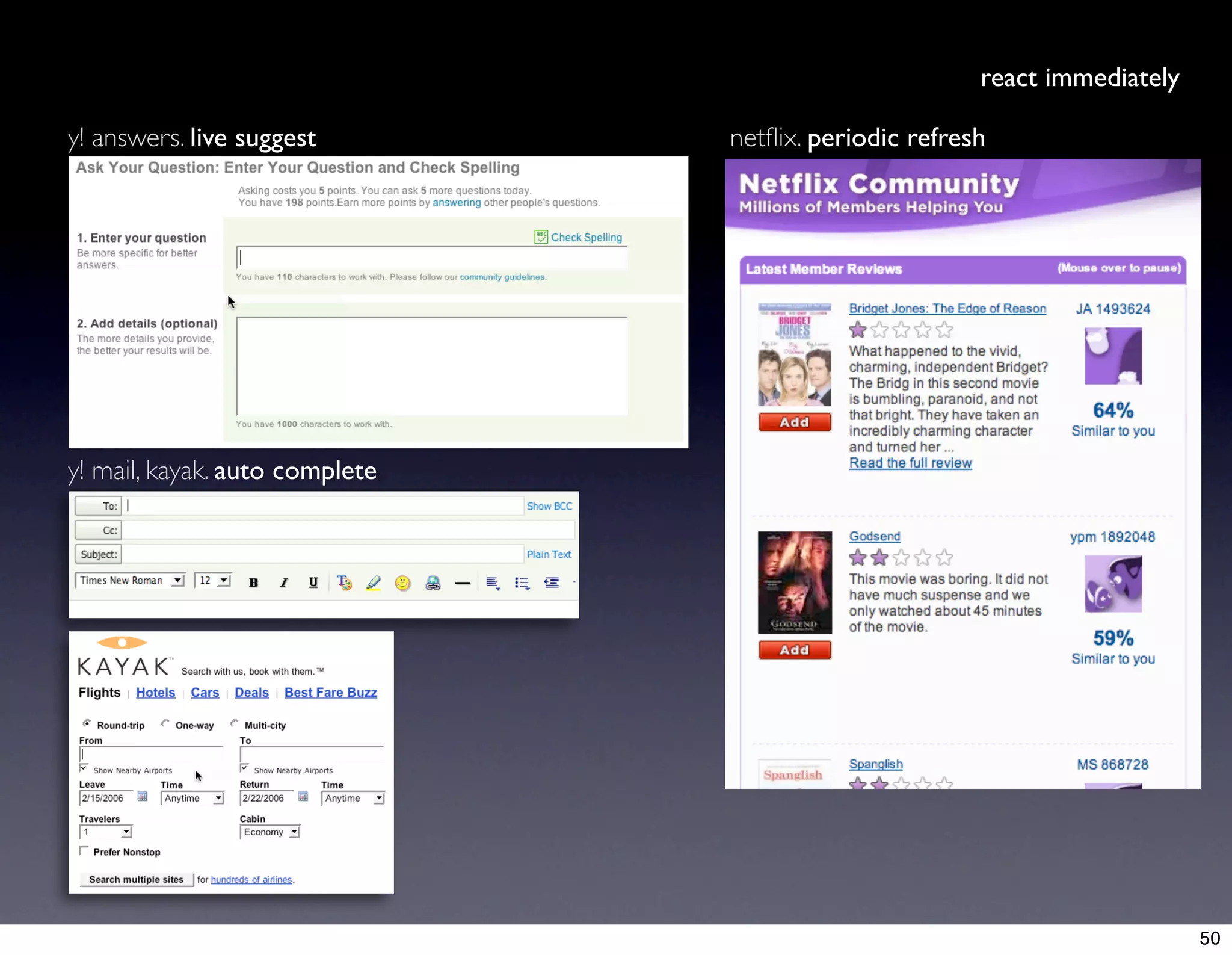Image resolution: width=1232 pixels, height=955 pixels.
Task: Click ypm 1892048 member avatar
Action: 1113,584
